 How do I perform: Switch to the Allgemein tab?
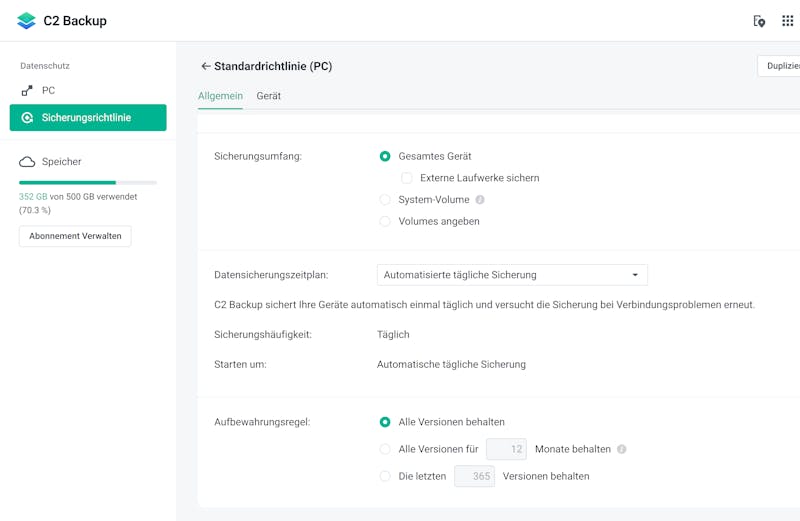(x=220, y=96)
